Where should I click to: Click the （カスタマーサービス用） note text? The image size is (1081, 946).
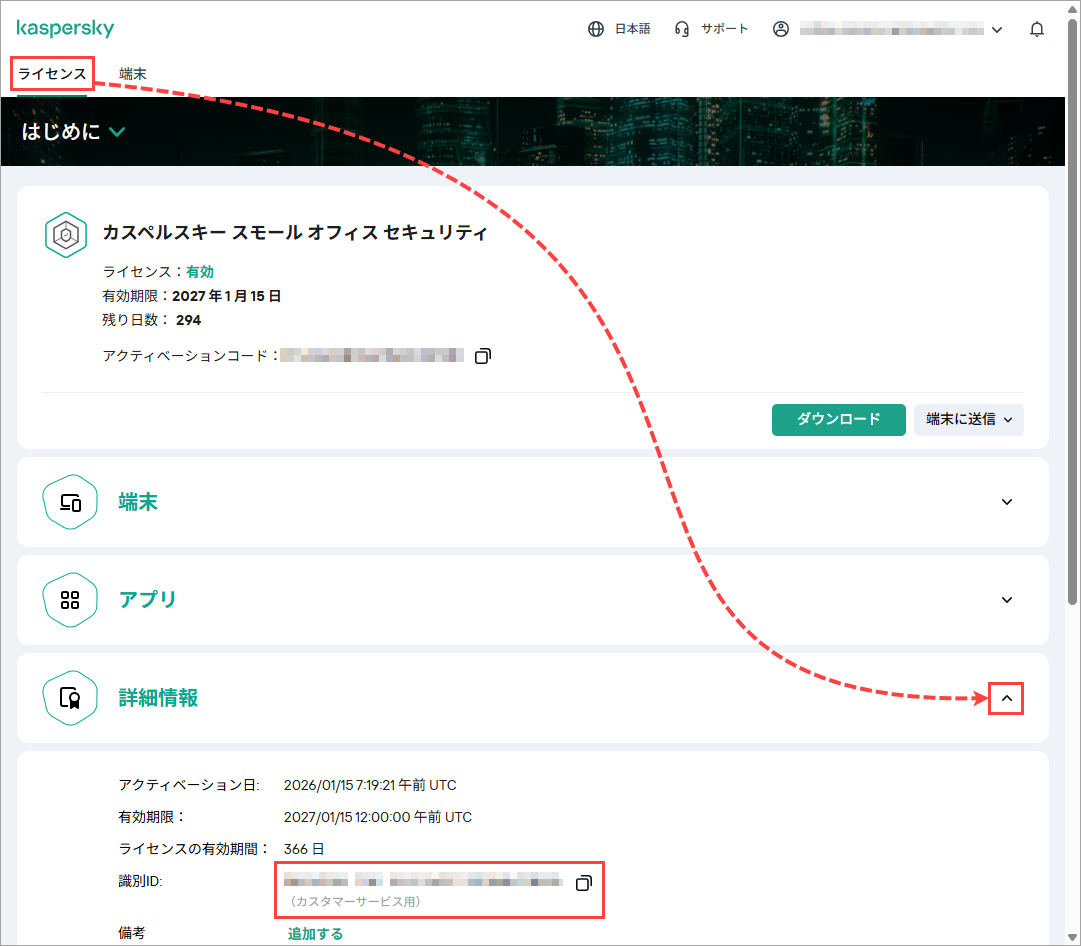pyautogui.click(x=354, y=901)
